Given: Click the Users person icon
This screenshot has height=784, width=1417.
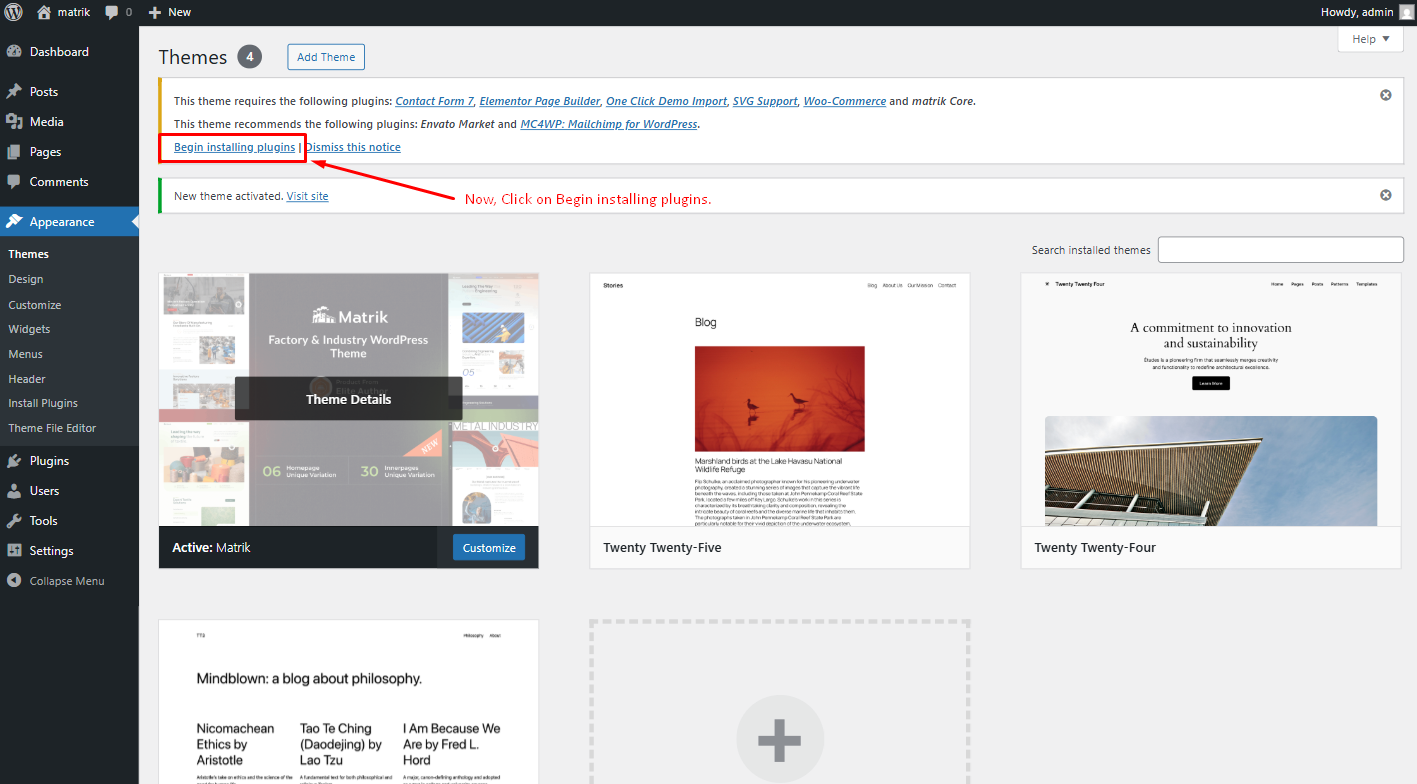Looking at the screenshot, I should point(14,491).
